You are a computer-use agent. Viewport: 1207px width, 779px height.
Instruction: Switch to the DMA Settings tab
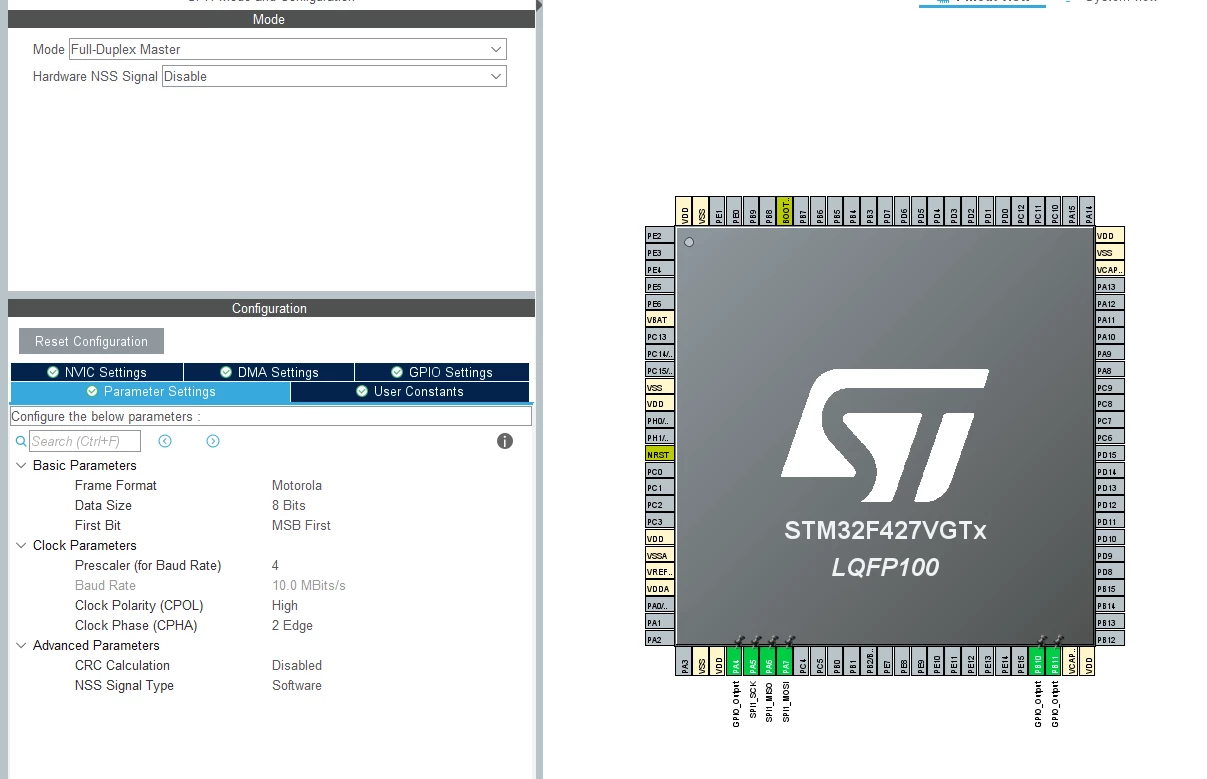click(269, 372)
